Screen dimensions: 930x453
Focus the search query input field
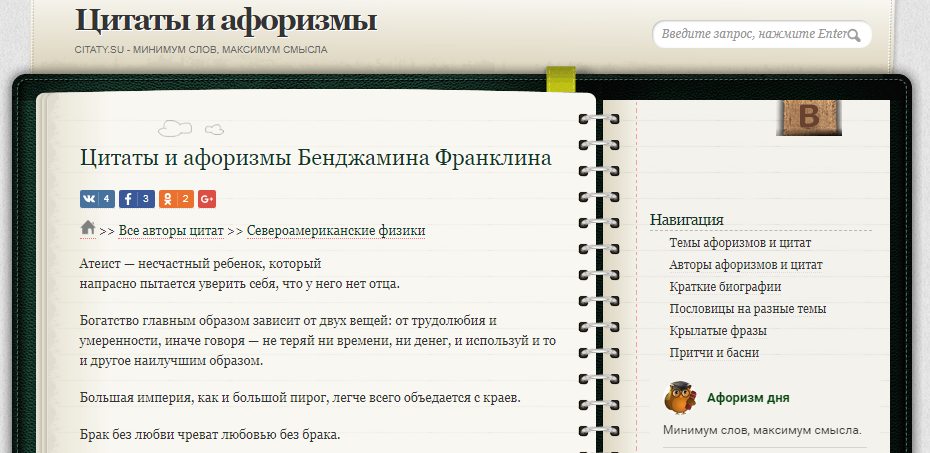click(x=750, y=34)
